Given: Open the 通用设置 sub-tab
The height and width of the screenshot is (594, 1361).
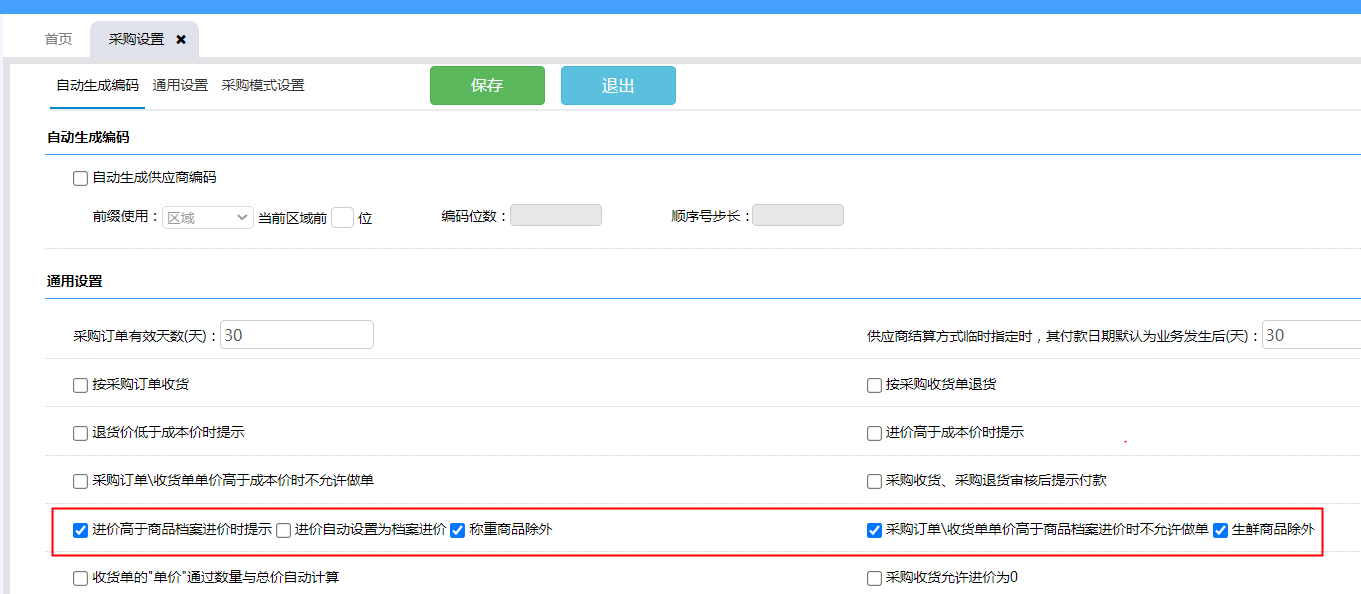Looking at the screenshot, I should (x=180, y=85).
